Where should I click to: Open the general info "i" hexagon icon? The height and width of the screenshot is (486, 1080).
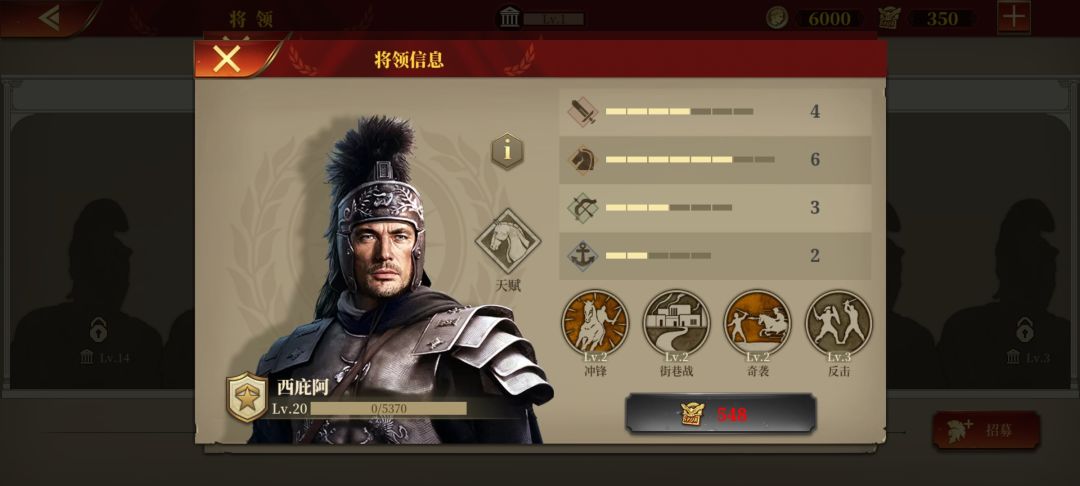pos(508,151)
